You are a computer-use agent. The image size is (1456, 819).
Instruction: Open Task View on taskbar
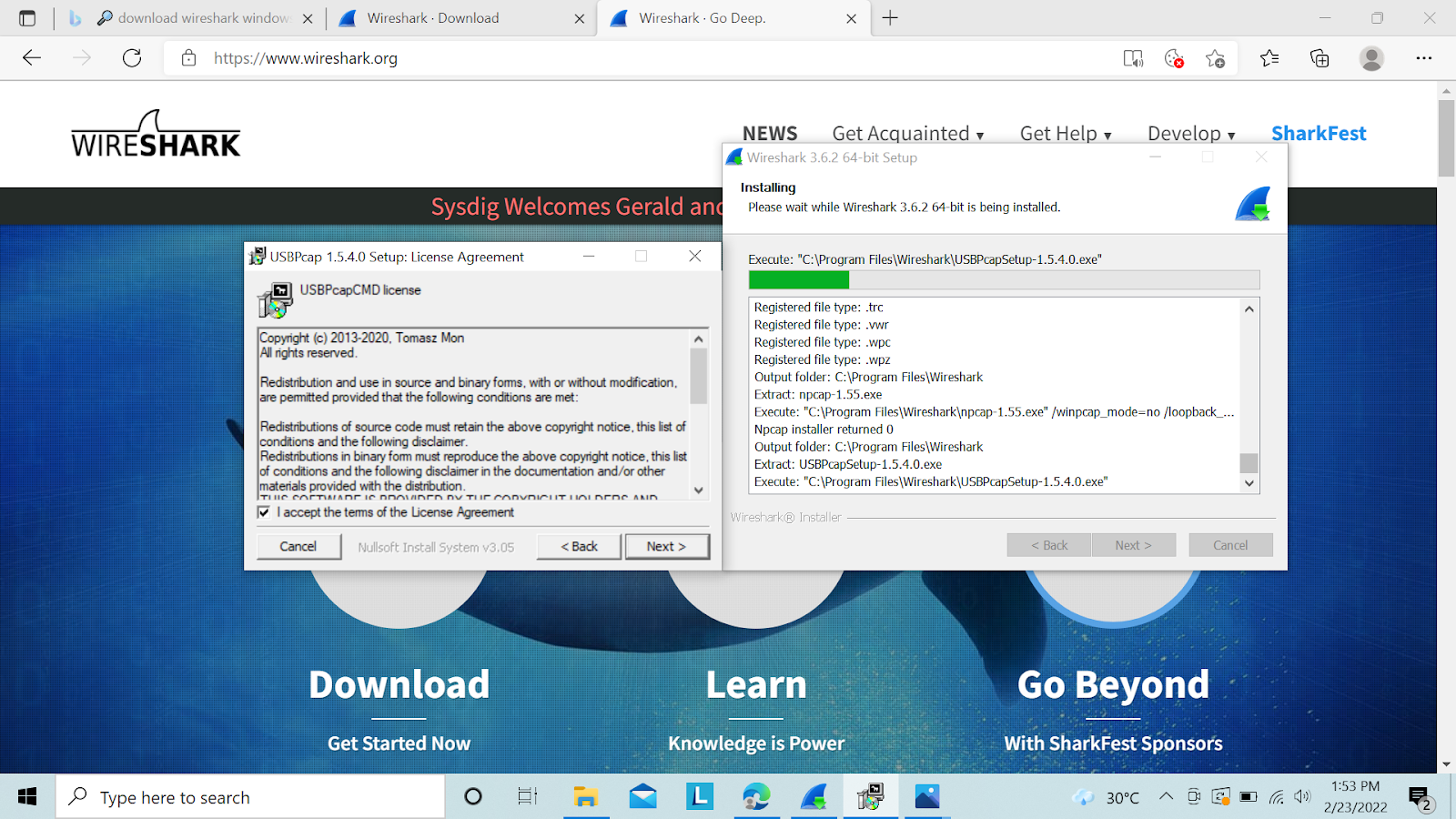click(x=528, y=797)
